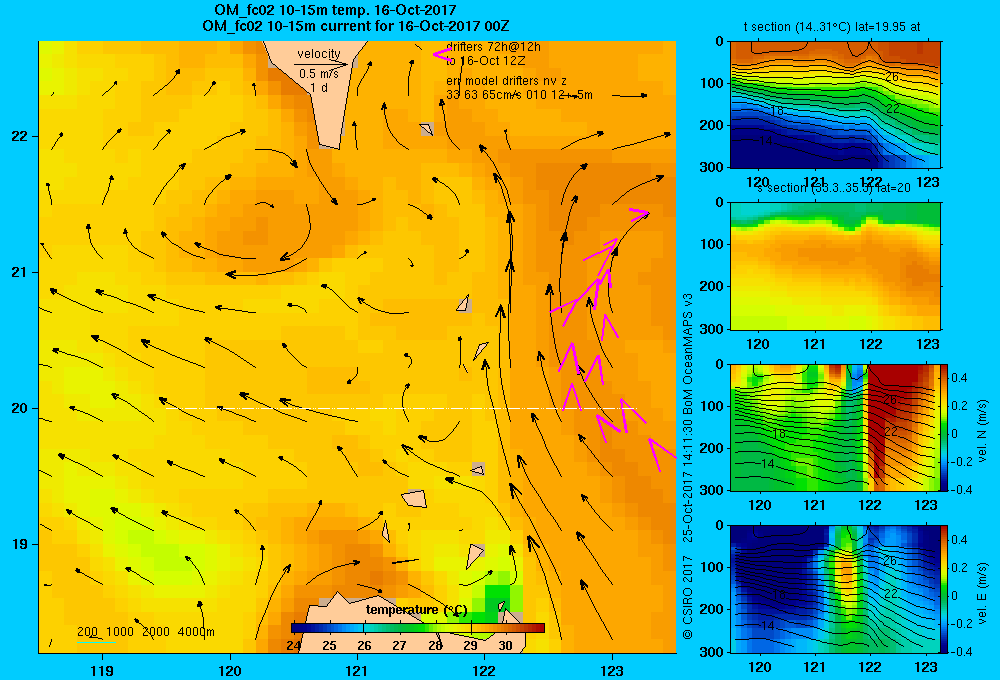Click the latitude '22' label on main map

coord(20,137)
